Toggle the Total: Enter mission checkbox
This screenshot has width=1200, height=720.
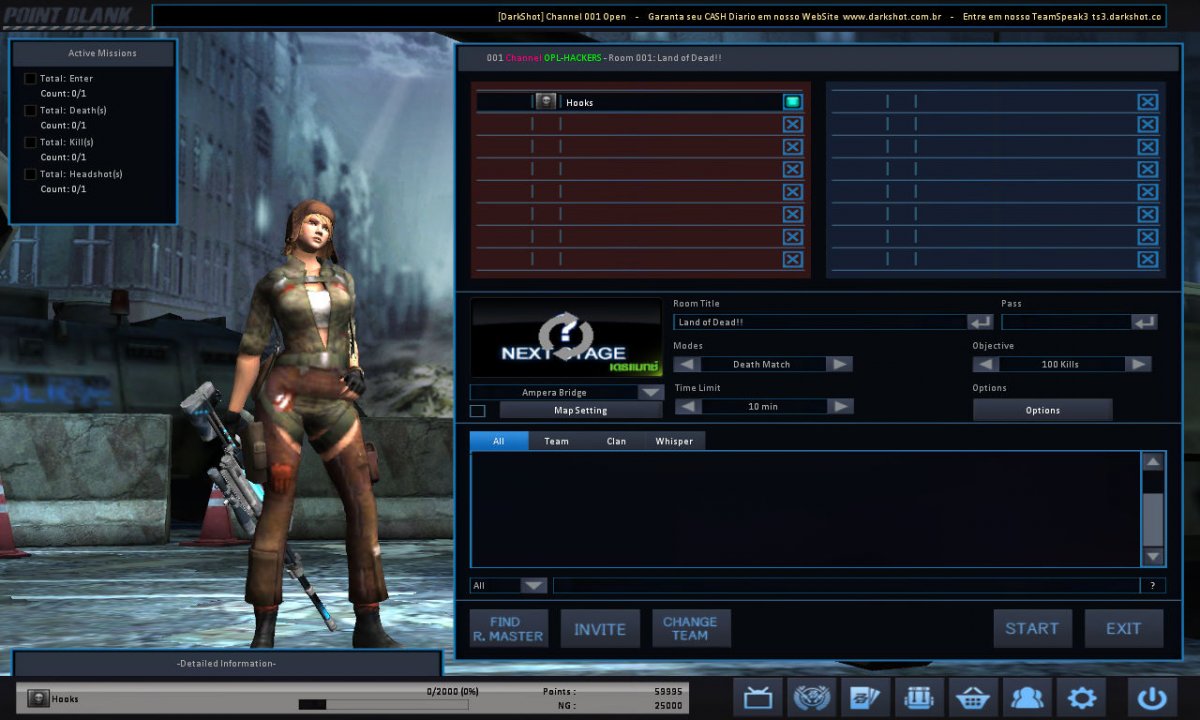point(30,78)
